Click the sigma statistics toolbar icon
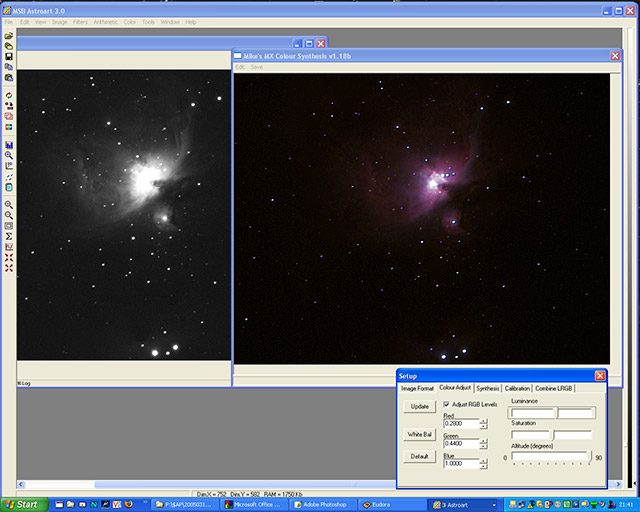The height and width of the screenshot is (512, 640). tap(9, 236)
